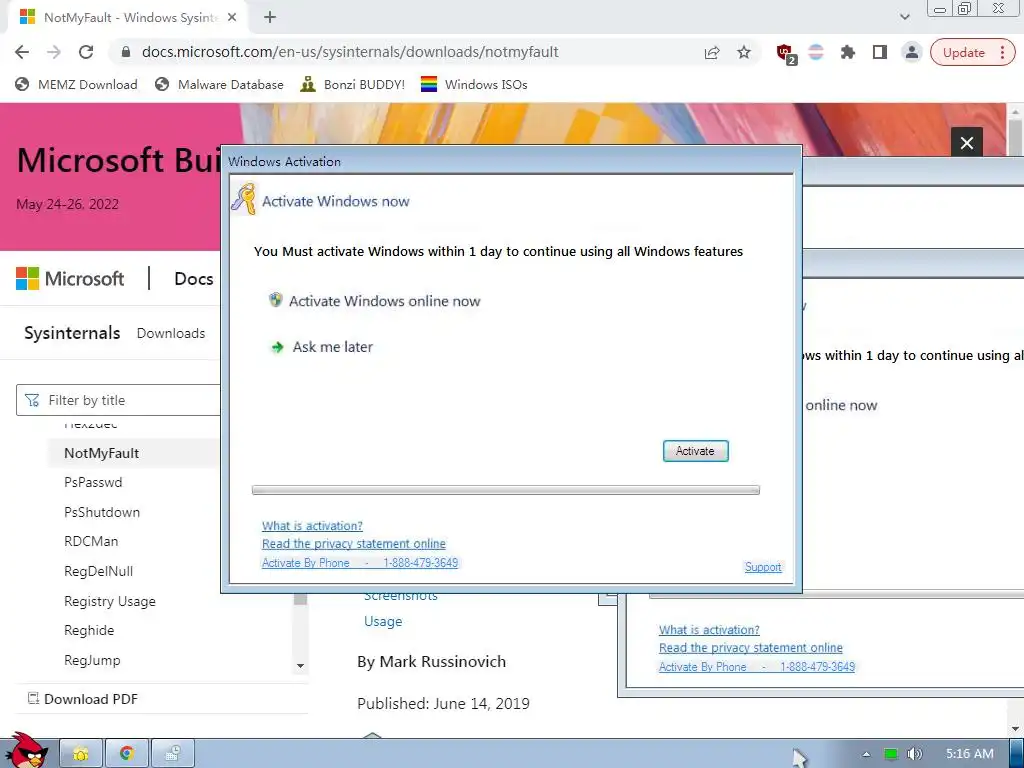Click the Usage article link
Image resolution: width=1024 pixels, height=768 pixels.
click(x=383, y=621)
